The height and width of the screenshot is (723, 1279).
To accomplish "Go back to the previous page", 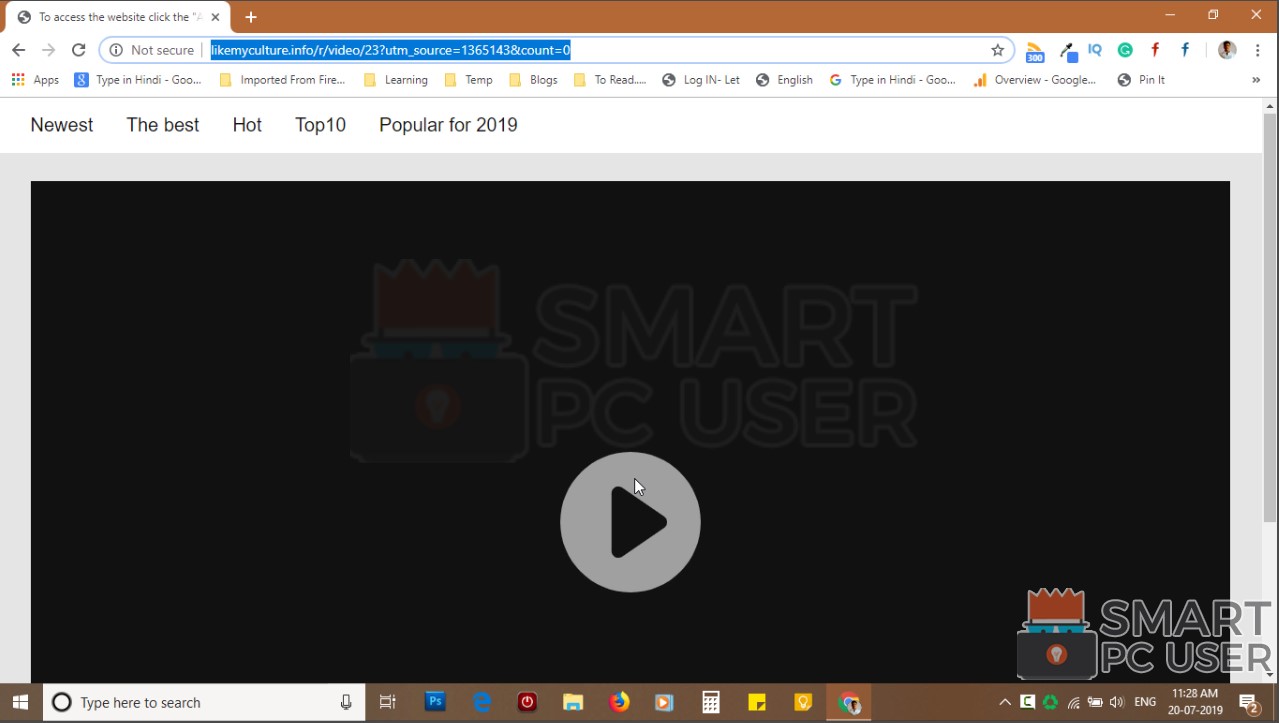I will (18, 50).
